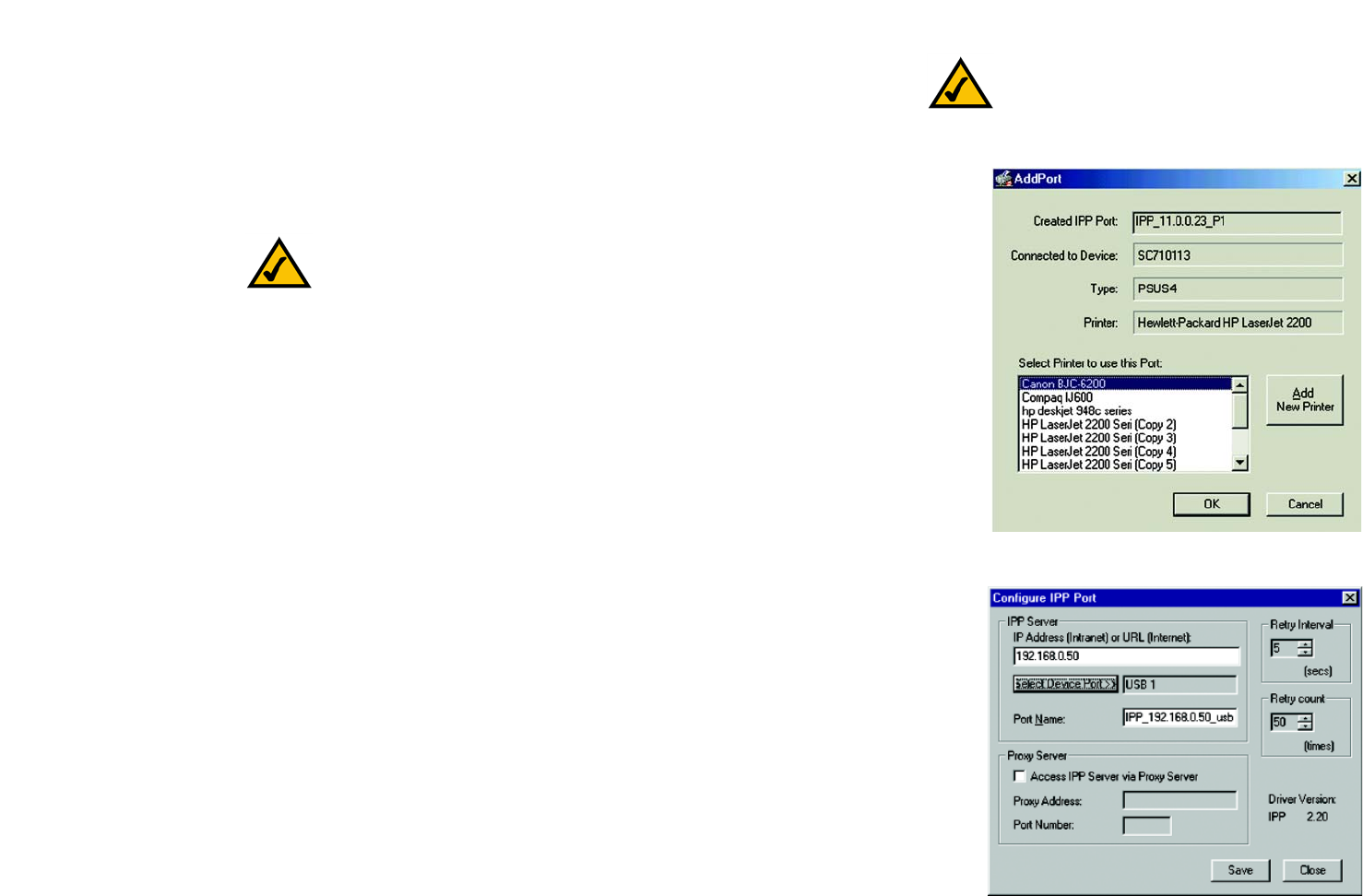Close the Configure IPP Port dialog with X

coord(1349,598)
